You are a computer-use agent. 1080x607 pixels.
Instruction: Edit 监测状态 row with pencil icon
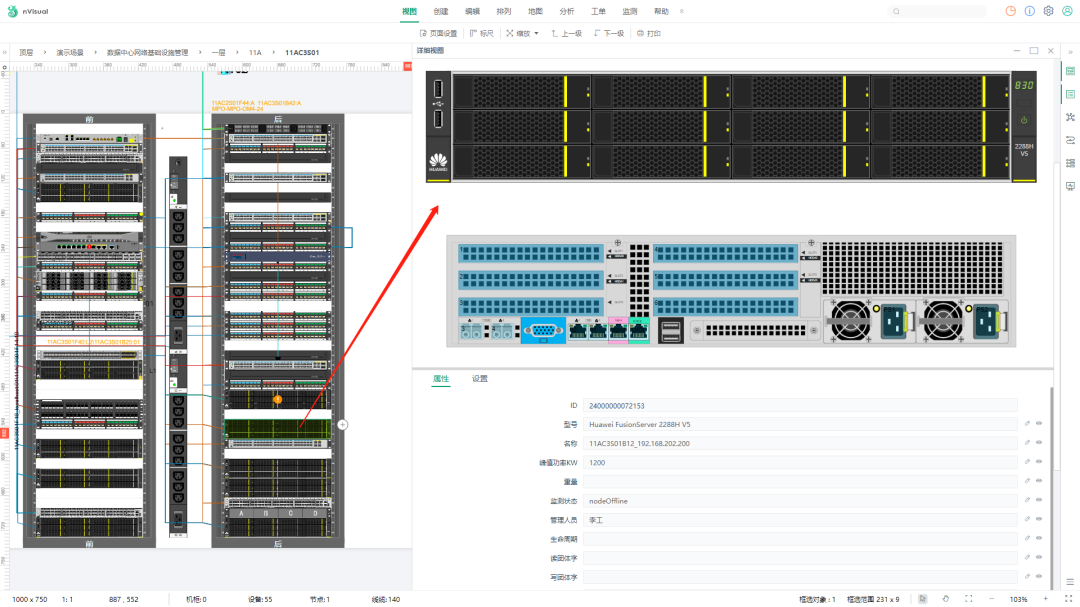coord(1027,500)
